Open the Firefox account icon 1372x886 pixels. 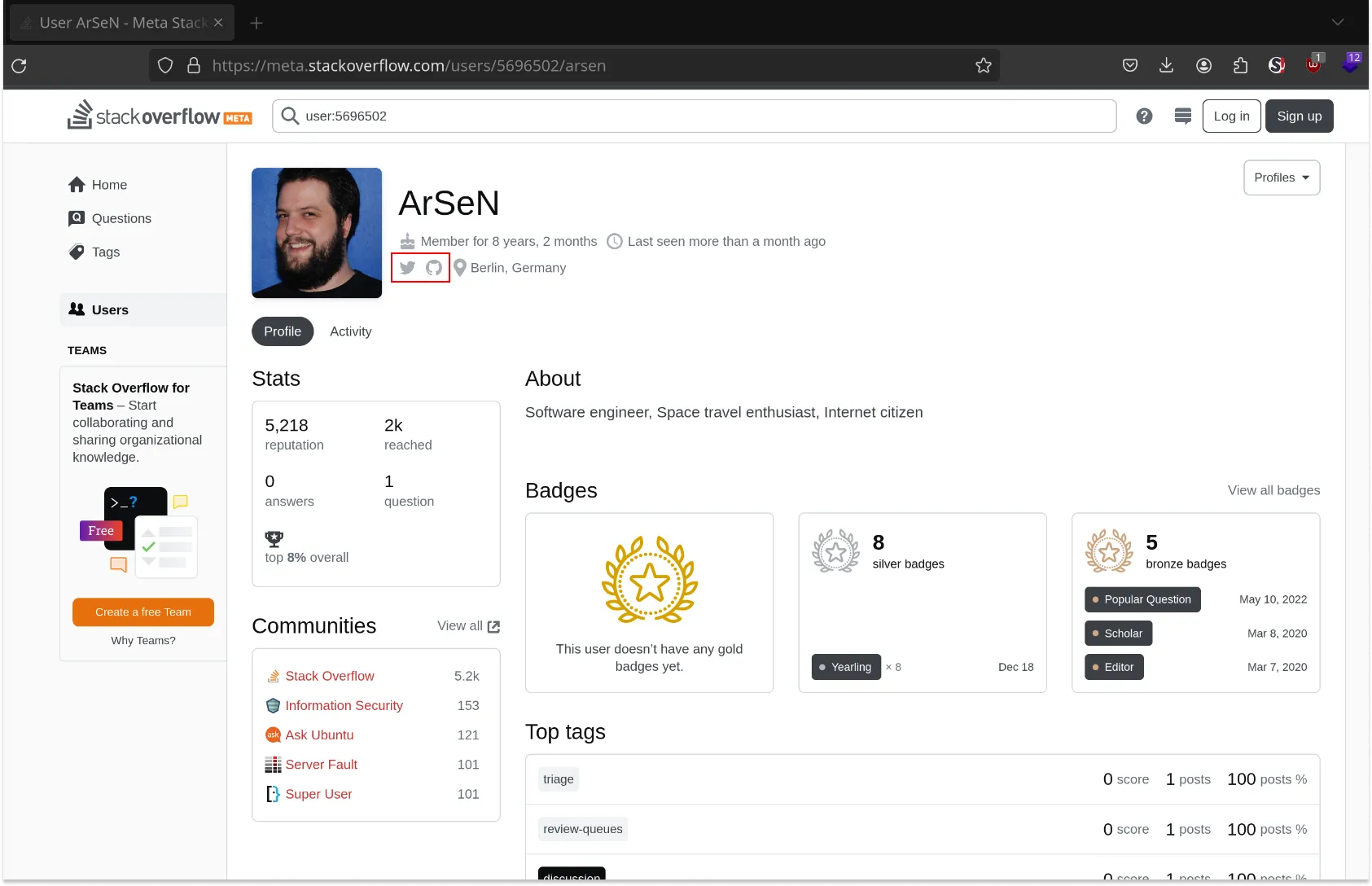1203,66
